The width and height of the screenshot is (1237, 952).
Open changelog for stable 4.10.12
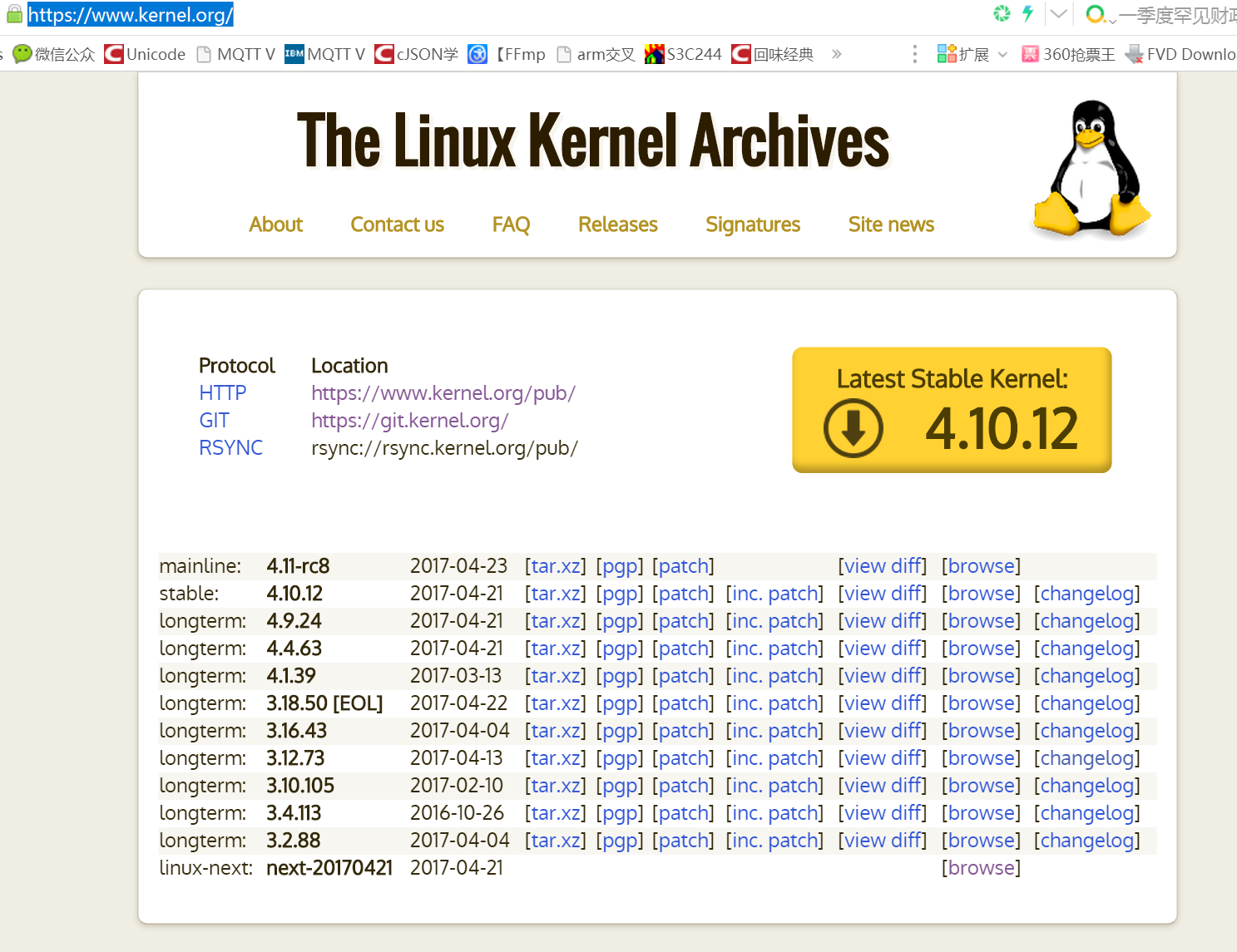[1087, 594]
